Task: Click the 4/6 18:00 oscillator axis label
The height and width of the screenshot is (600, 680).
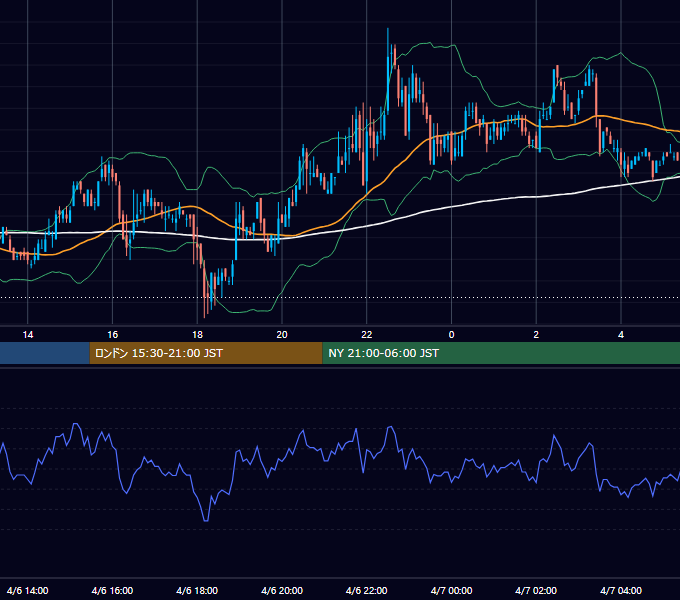Action: tap(197, 590)
